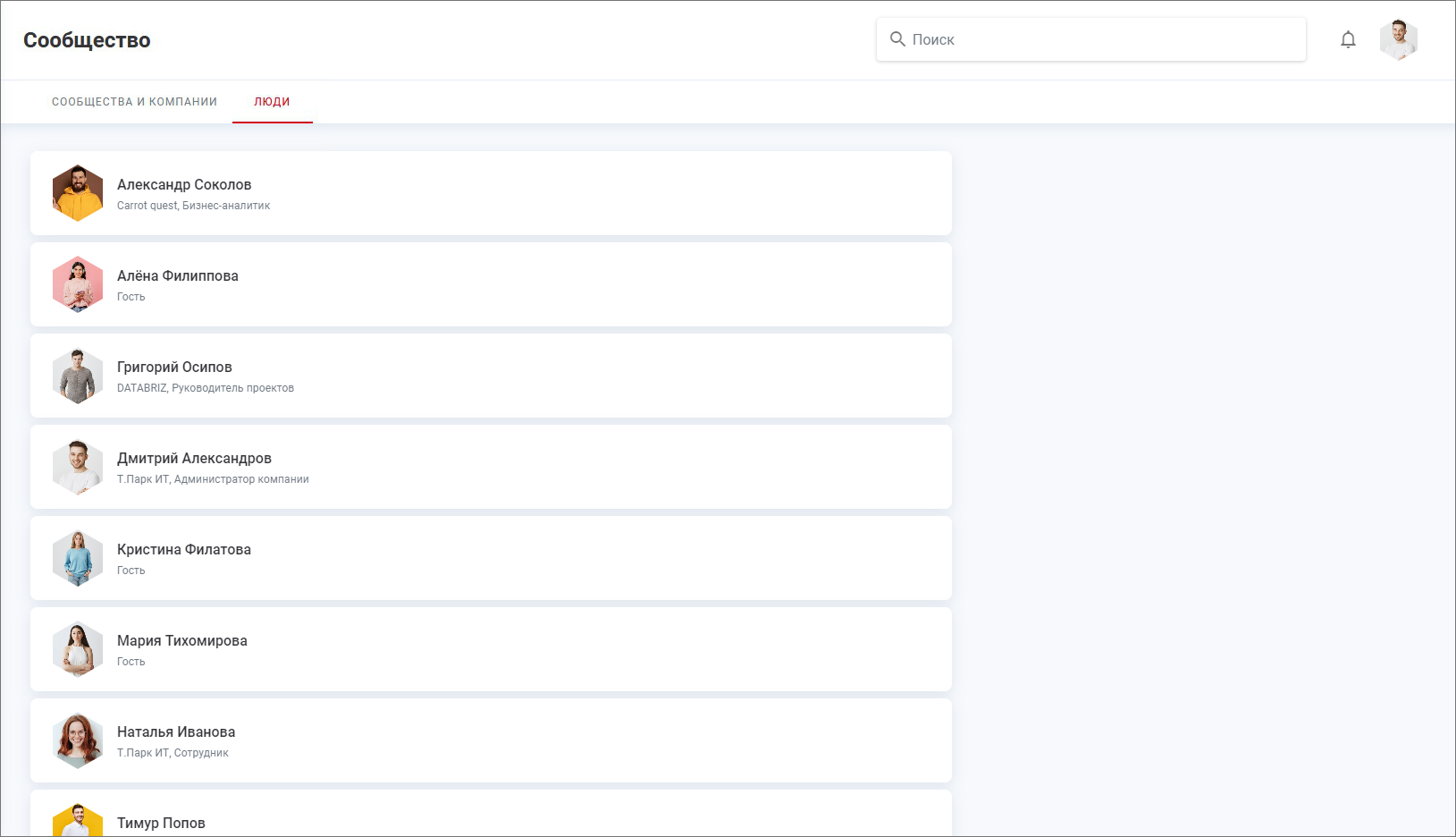
Task: Click the search magnifier icon
Action: pyautogui.click(x=897, y=39)
